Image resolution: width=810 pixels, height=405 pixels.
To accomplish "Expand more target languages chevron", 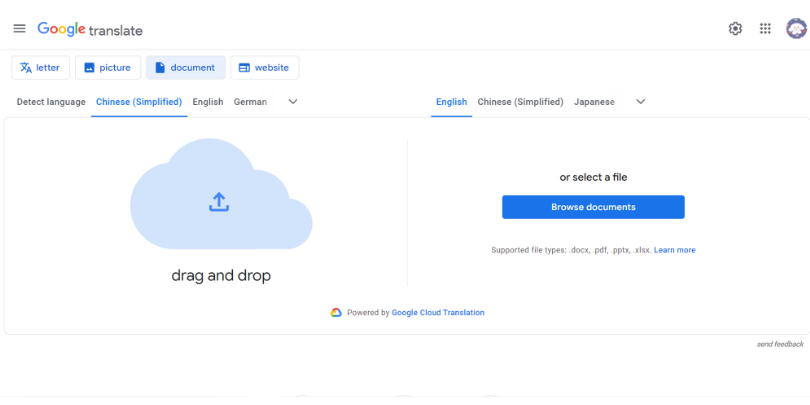I will pos(641,102).
